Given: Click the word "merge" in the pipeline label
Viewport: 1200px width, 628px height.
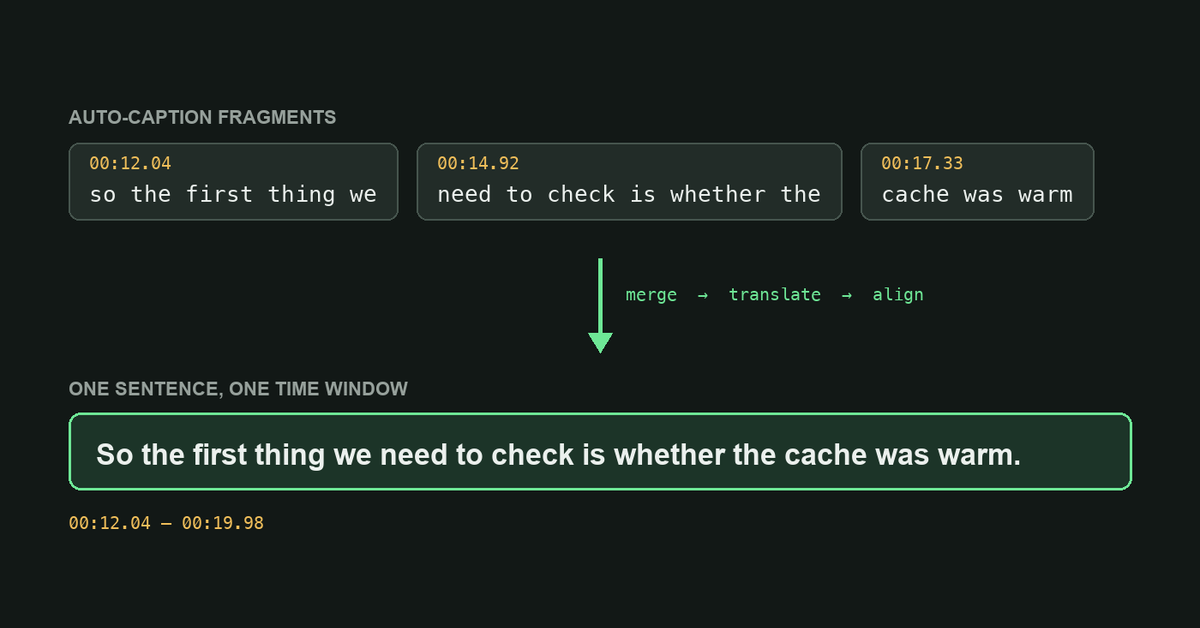Looking at the screenshot, I should coord(651,295).
